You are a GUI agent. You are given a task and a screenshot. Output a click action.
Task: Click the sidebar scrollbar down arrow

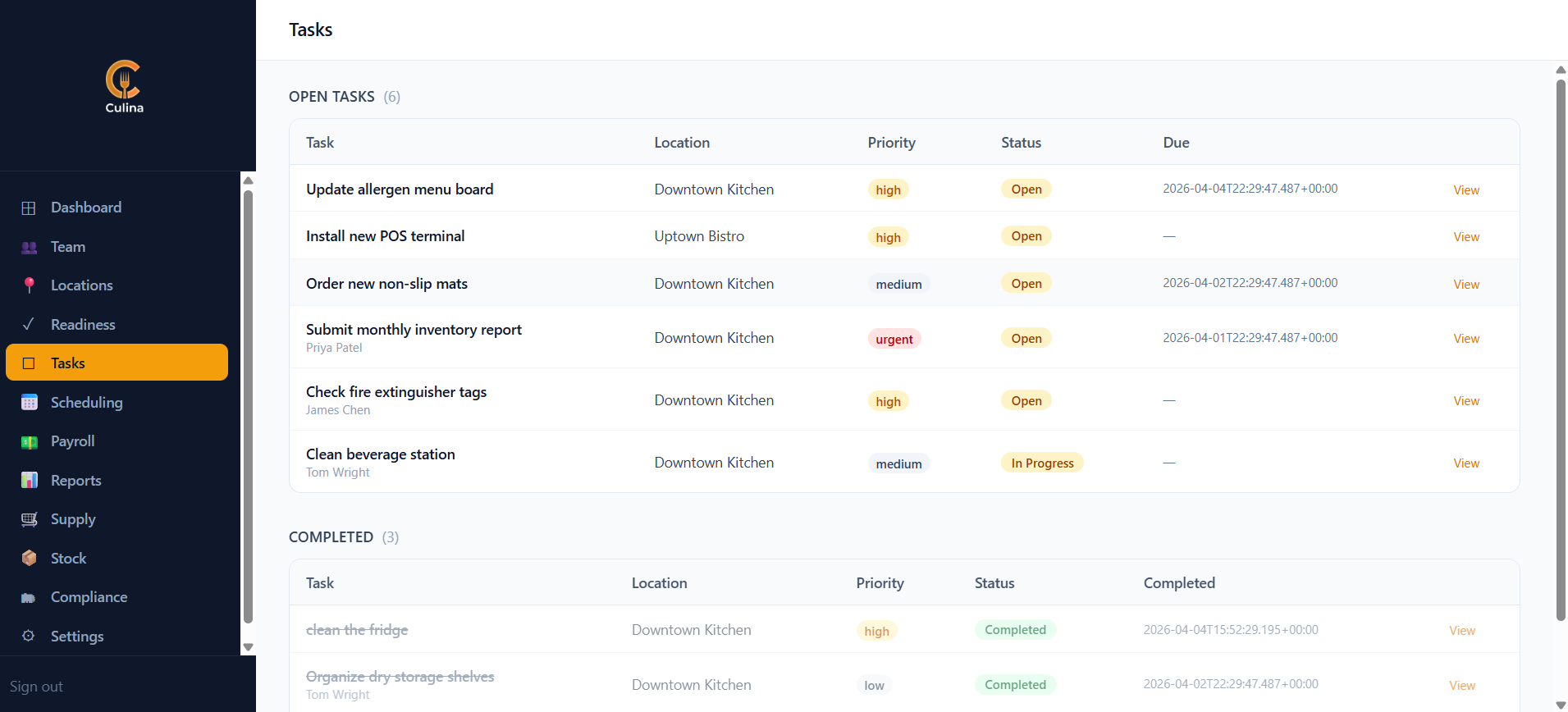248,647
